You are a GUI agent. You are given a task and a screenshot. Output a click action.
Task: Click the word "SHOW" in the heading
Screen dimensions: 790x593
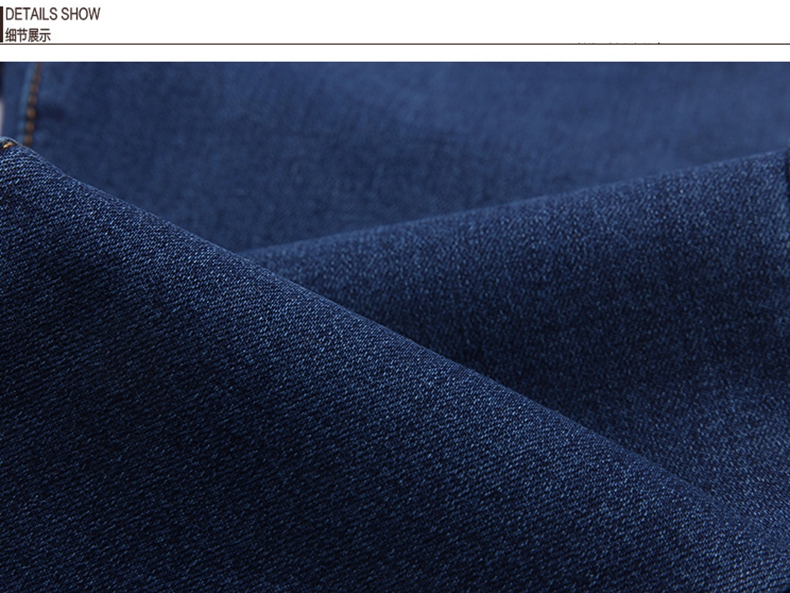click(x=81, y=15)
